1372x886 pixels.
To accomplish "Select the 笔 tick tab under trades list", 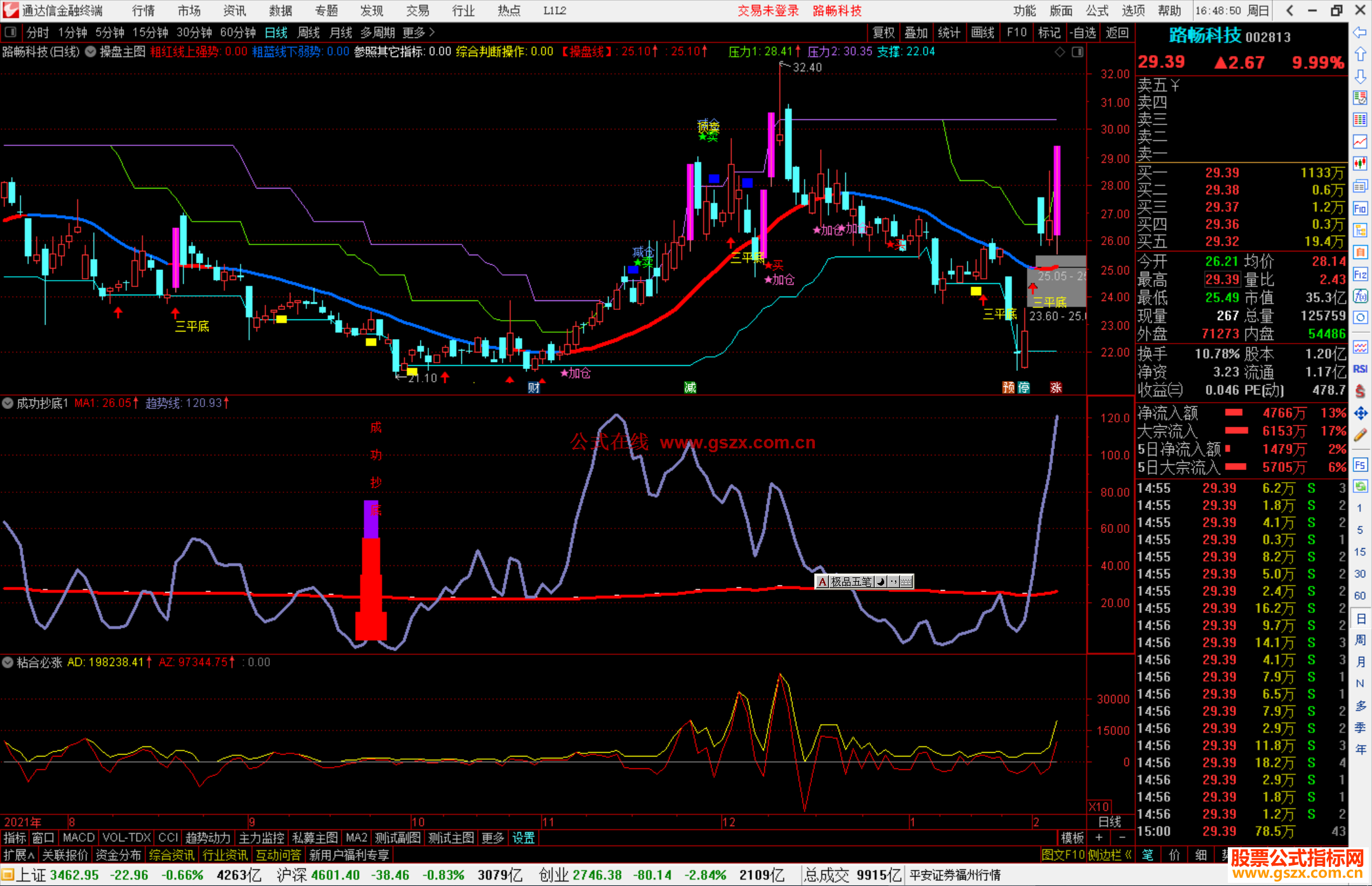I will [1148, 855].
